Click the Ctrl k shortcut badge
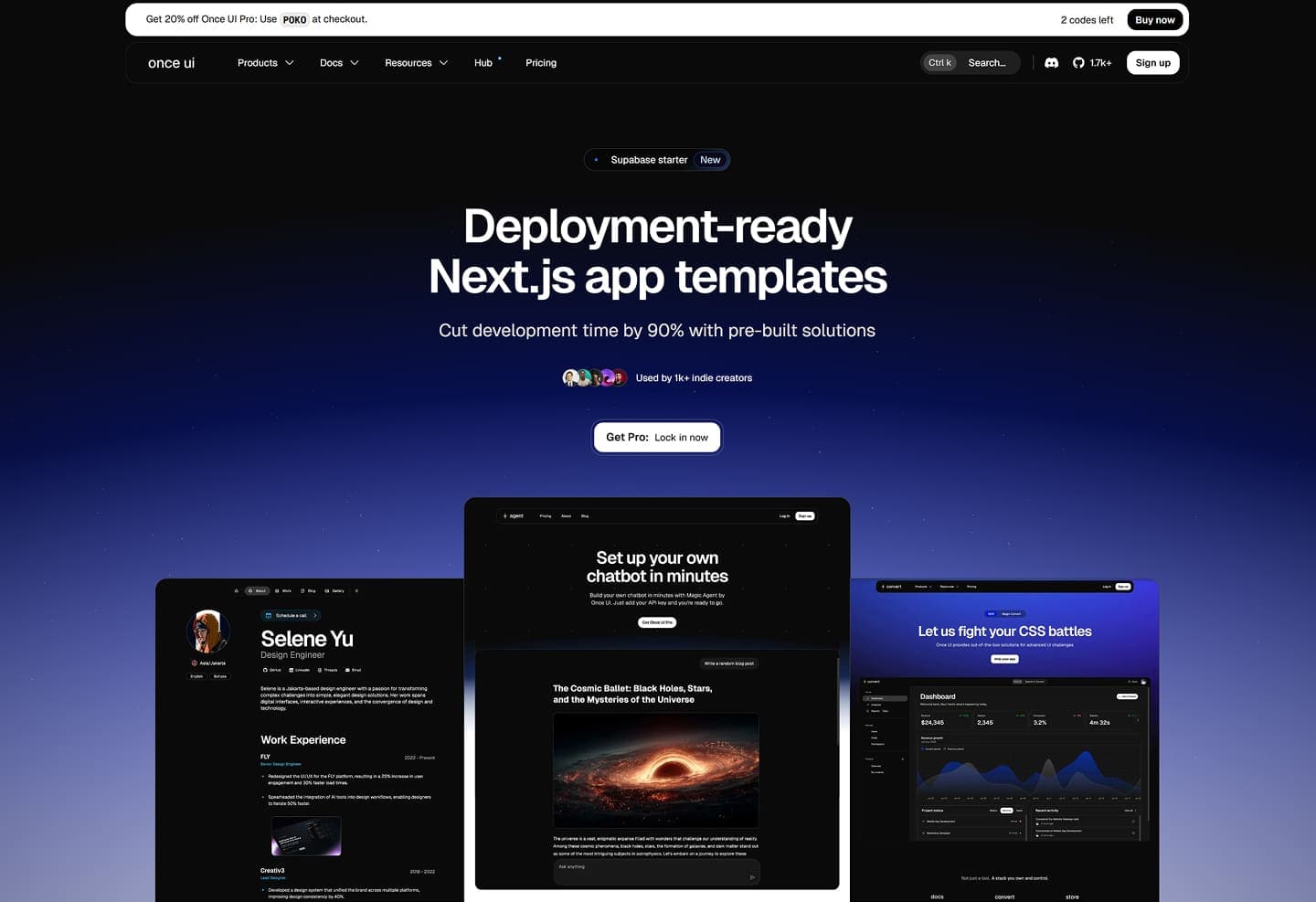The height and width of the screenshot is (902, 1316). click(x=939, y=63)
